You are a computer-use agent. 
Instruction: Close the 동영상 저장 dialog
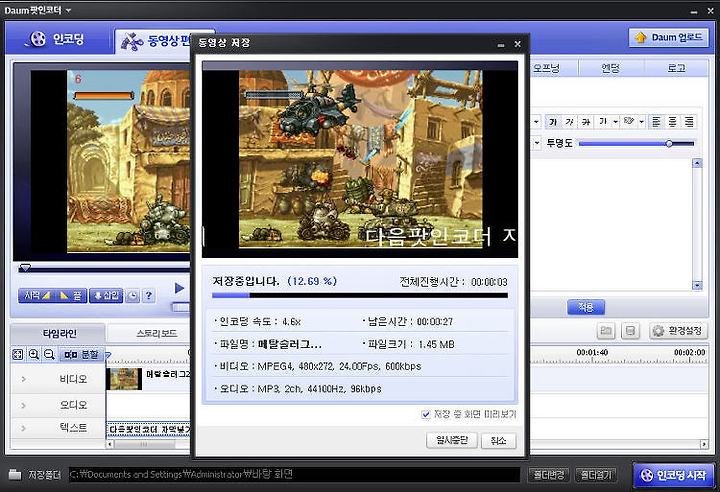[x=518, y=44]
